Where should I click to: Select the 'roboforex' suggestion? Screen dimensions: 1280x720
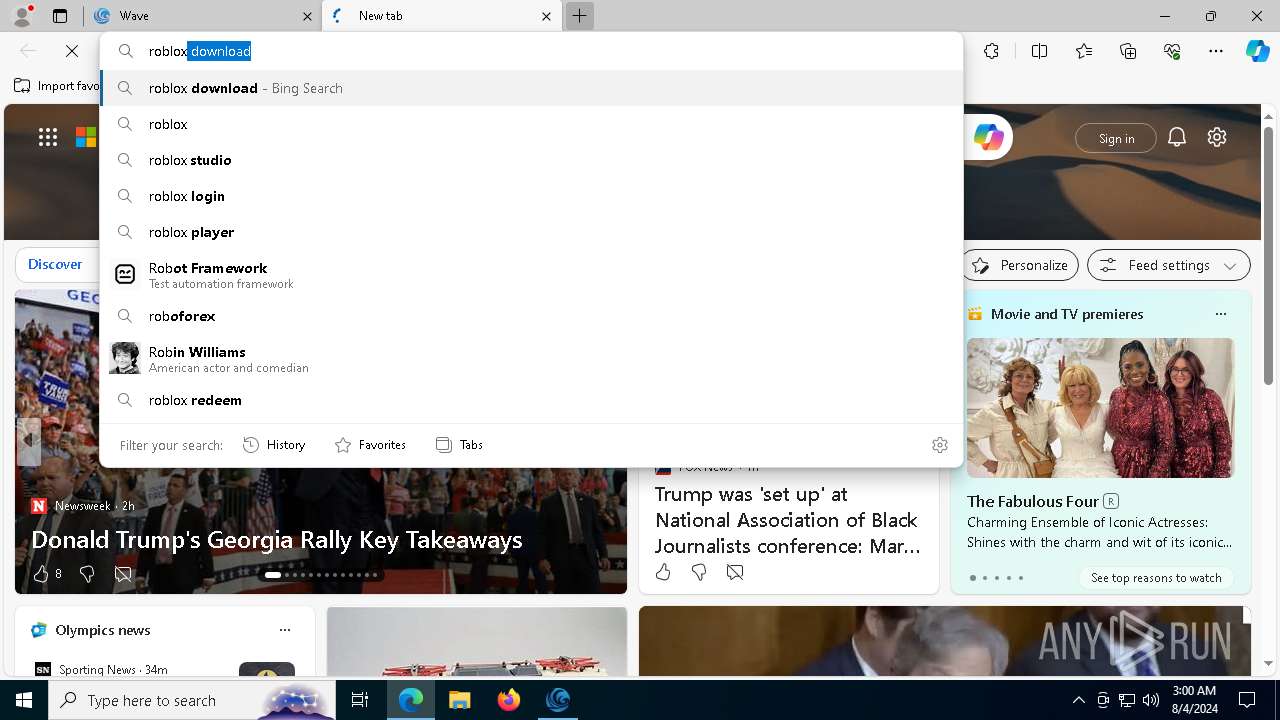[531, 316]
